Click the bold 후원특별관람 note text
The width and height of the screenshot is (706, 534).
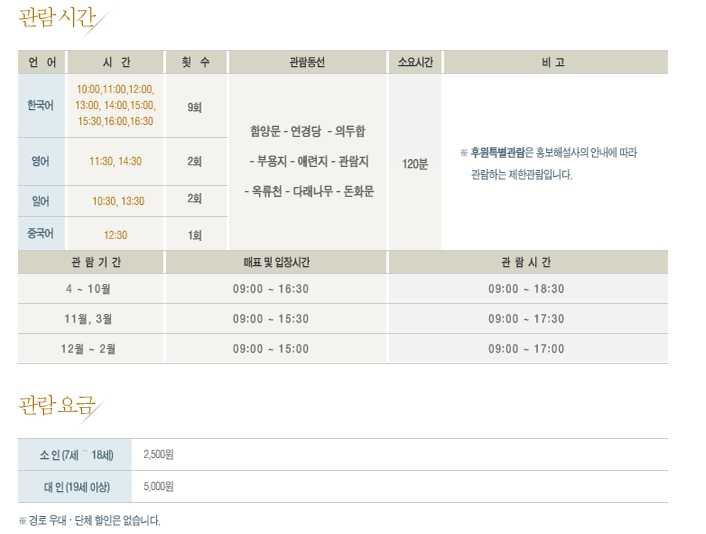click(x=497, y=153)
